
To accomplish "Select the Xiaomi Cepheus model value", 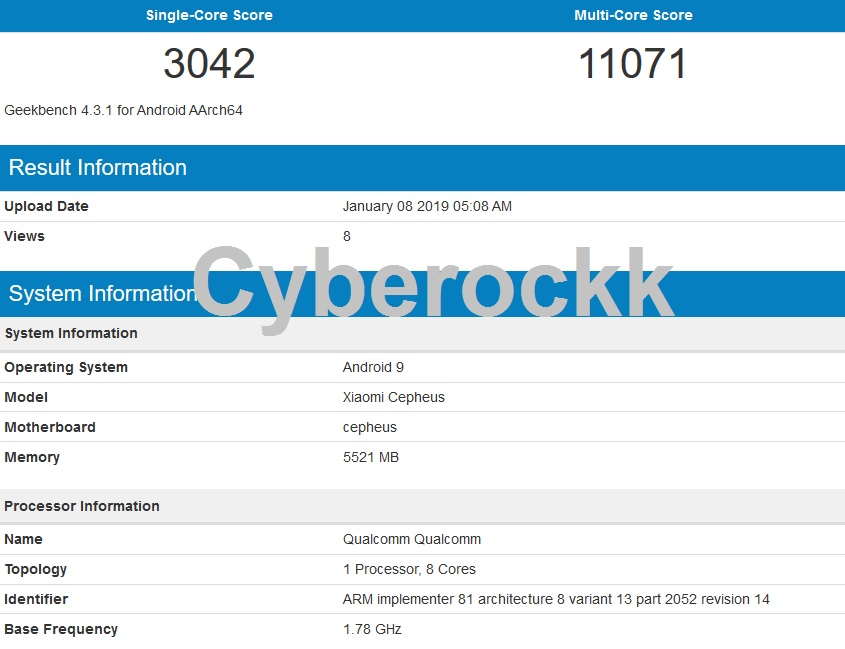I will 394,397.
